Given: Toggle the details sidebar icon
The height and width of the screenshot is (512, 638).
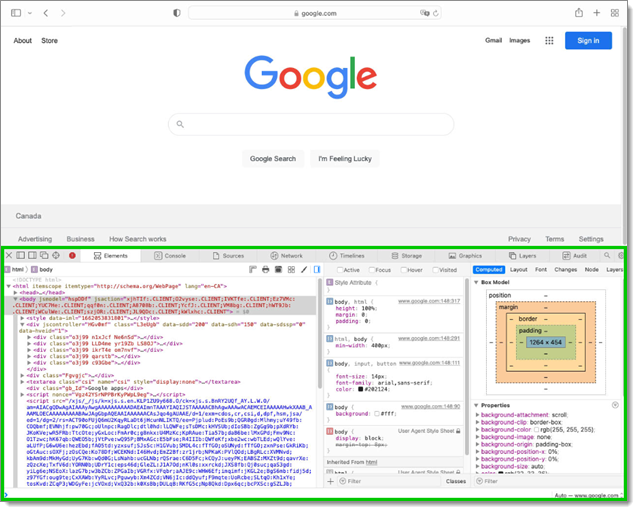Looking at the screenshot, I should tap(317, 270).
